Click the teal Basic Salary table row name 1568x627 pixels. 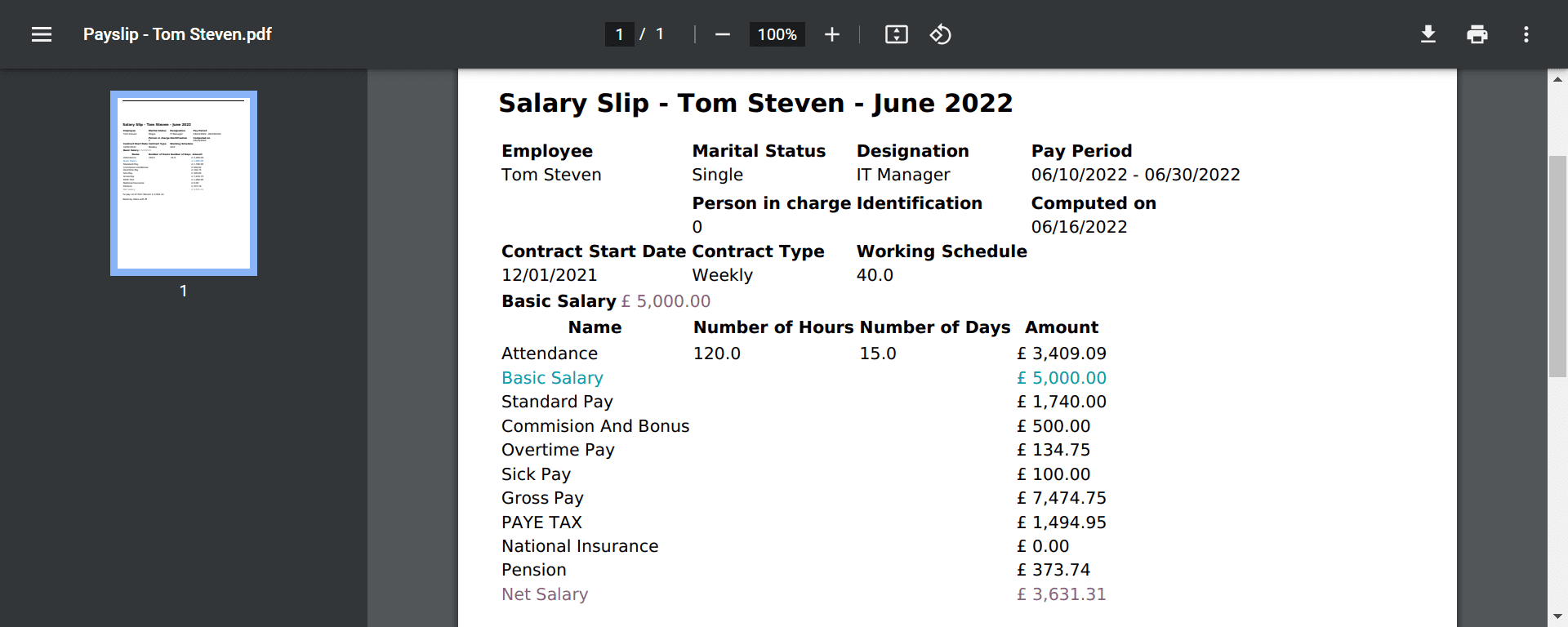(552, 378)
